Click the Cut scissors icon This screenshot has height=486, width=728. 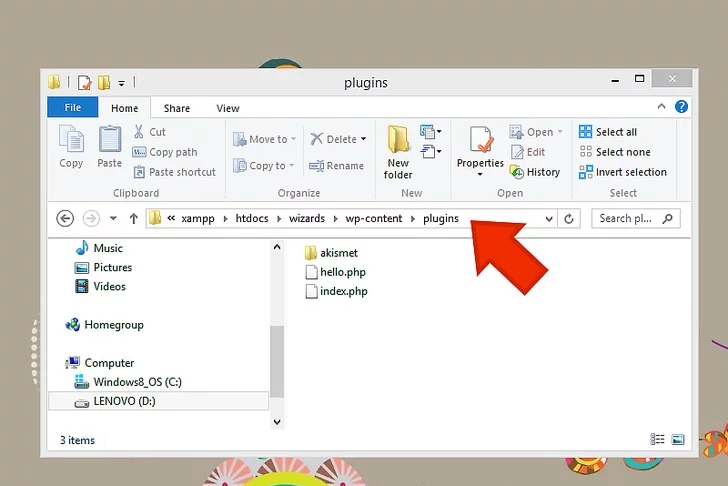coord(141,132)
